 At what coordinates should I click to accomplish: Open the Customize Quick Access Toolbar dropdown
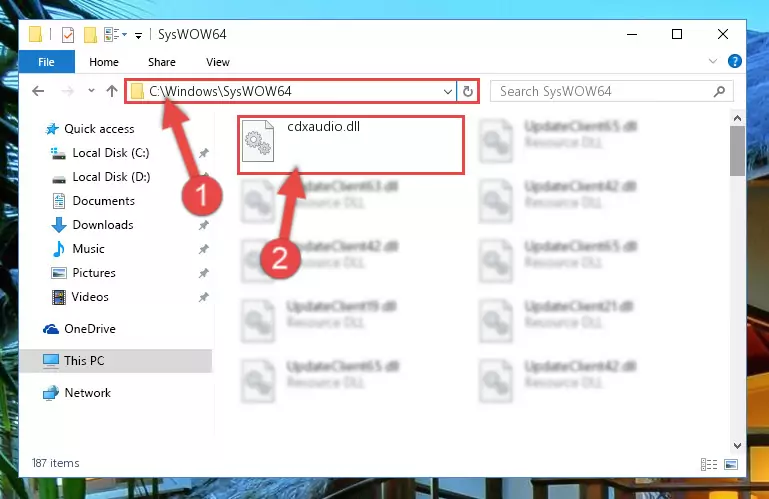[139, 35]
